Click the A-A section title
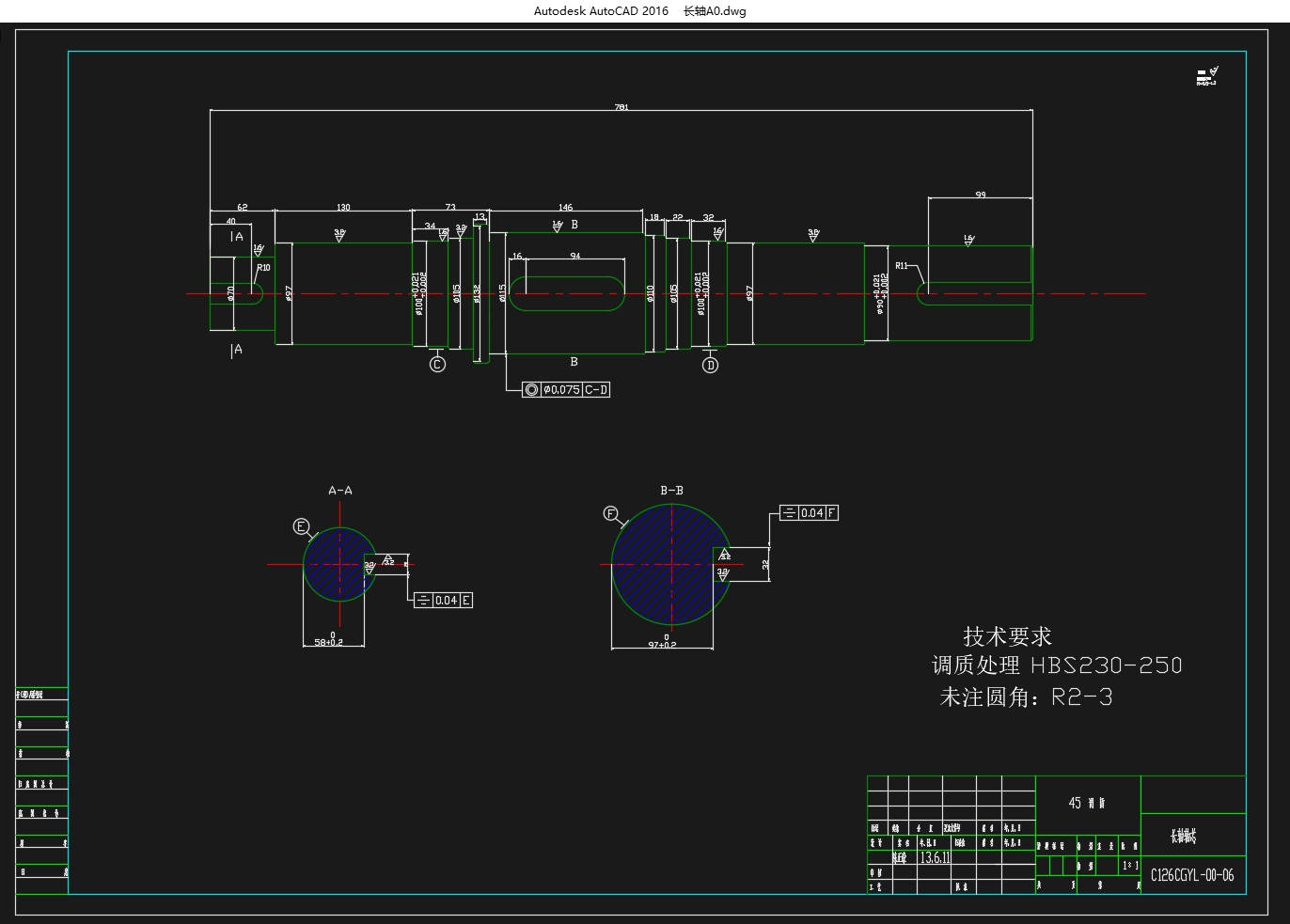 coord(340,491)
